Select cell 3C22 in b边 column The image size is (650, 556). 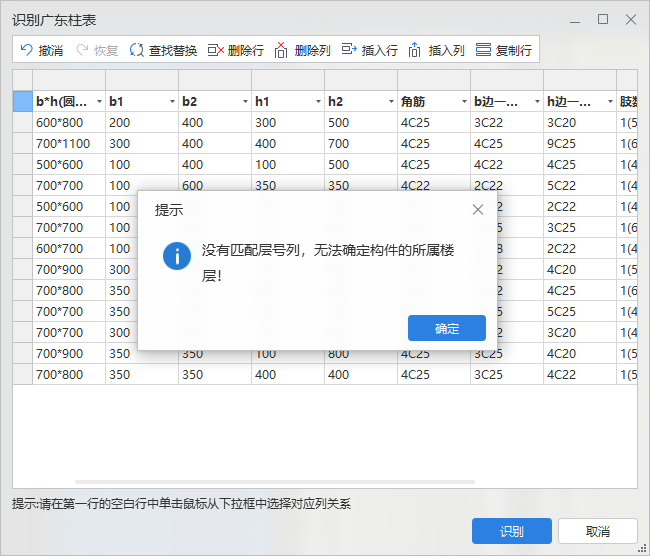507,123
